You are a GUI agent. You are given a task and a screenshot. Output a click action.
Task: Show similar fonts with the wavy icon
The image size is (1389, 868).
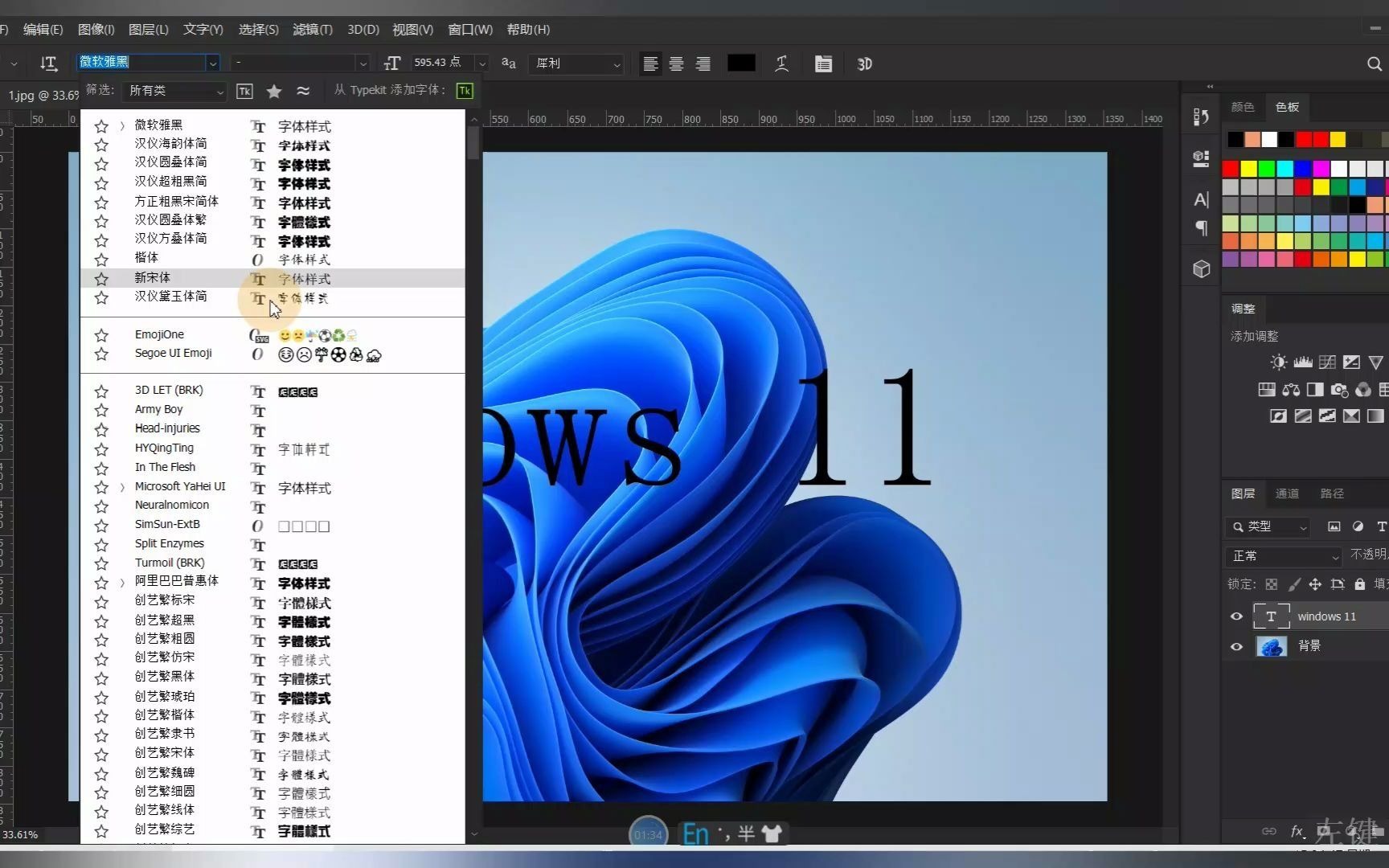click(x=303, y=91)
